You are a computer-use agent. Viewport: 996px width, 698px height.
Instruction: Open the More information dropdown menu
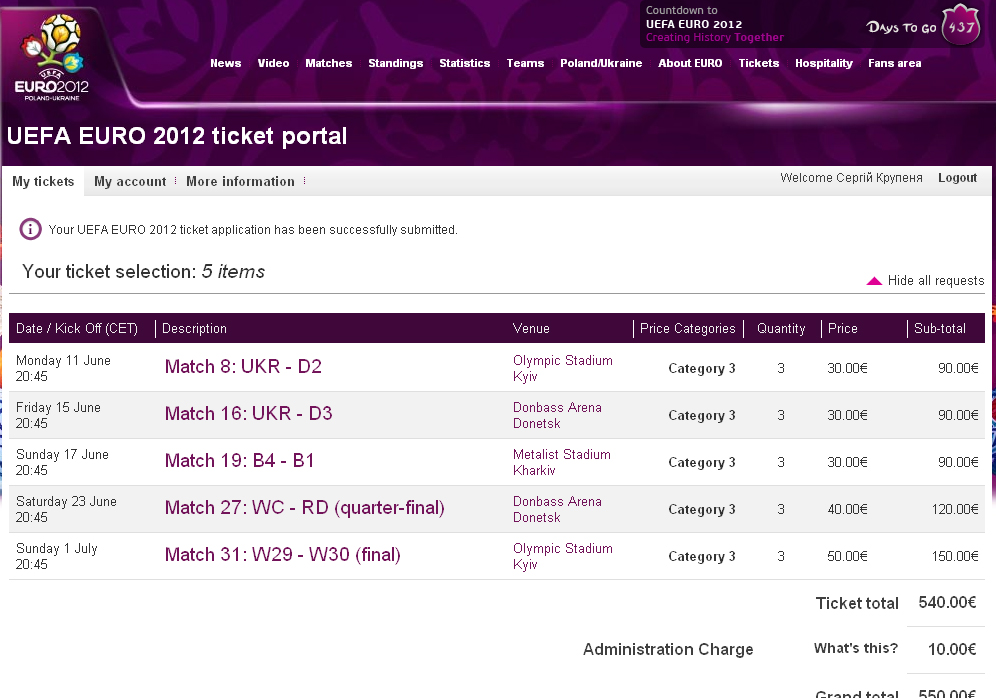[x=240, y=182]
